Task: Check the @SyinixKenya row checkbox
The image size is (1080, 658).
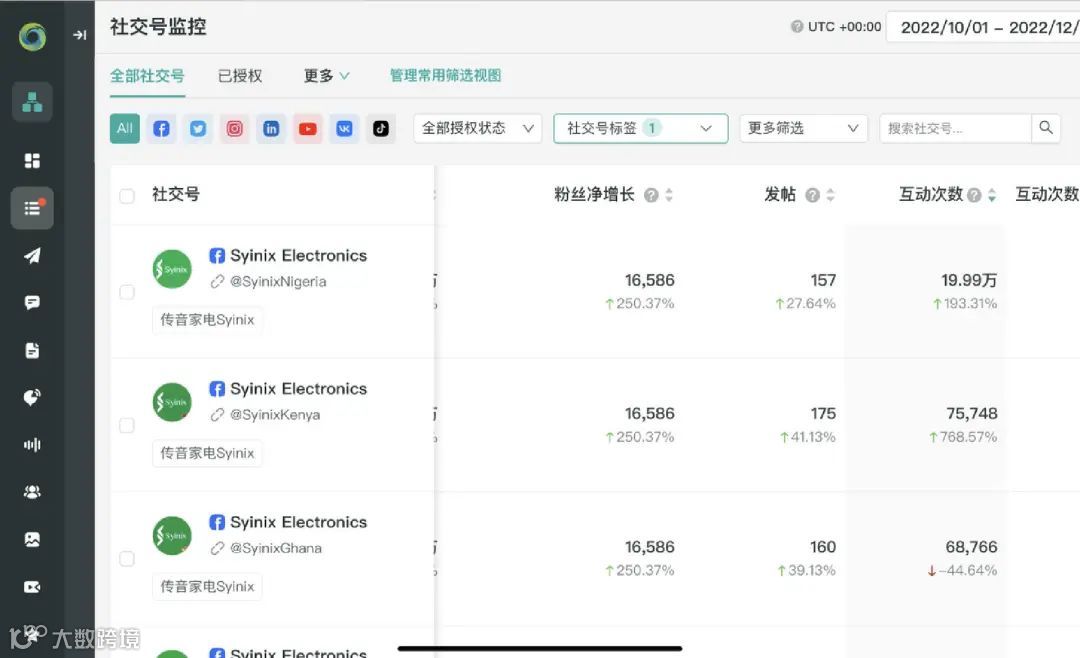Action: pos(127,425)
